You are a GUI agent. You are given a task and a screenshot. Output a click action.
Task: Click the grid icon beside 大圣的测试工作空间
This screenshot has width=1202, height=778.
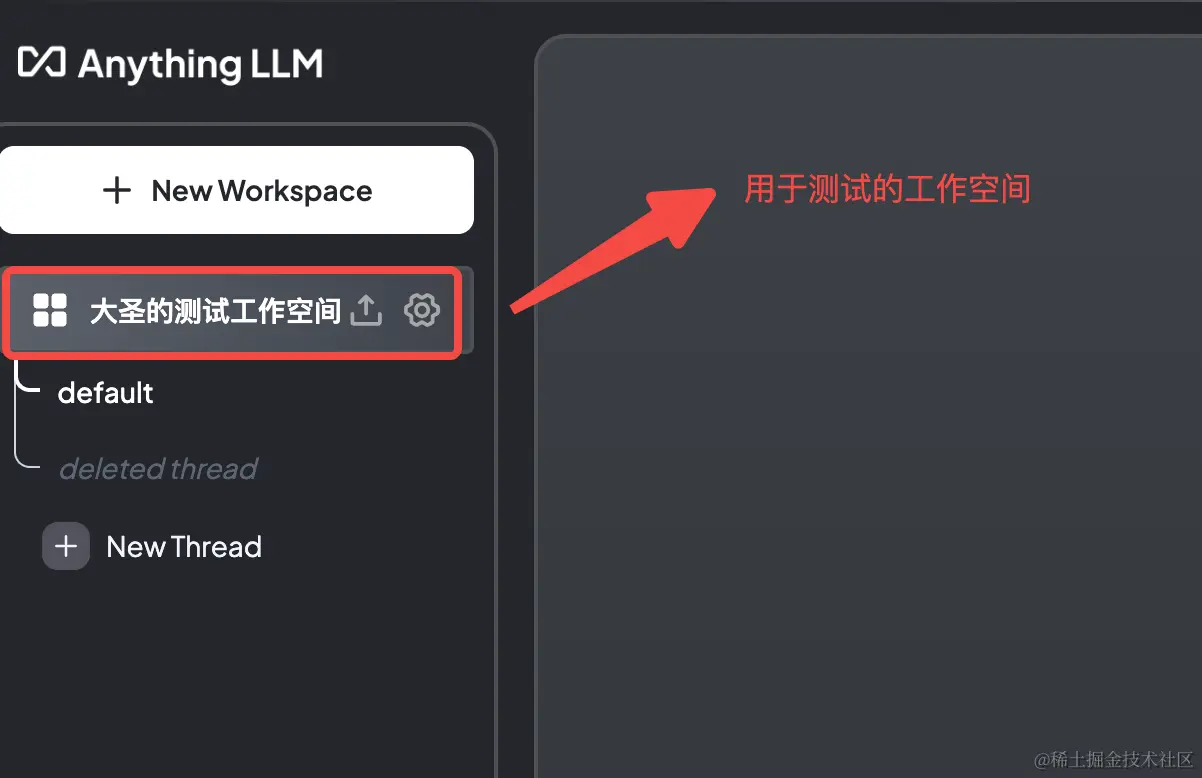pos(49,310)
